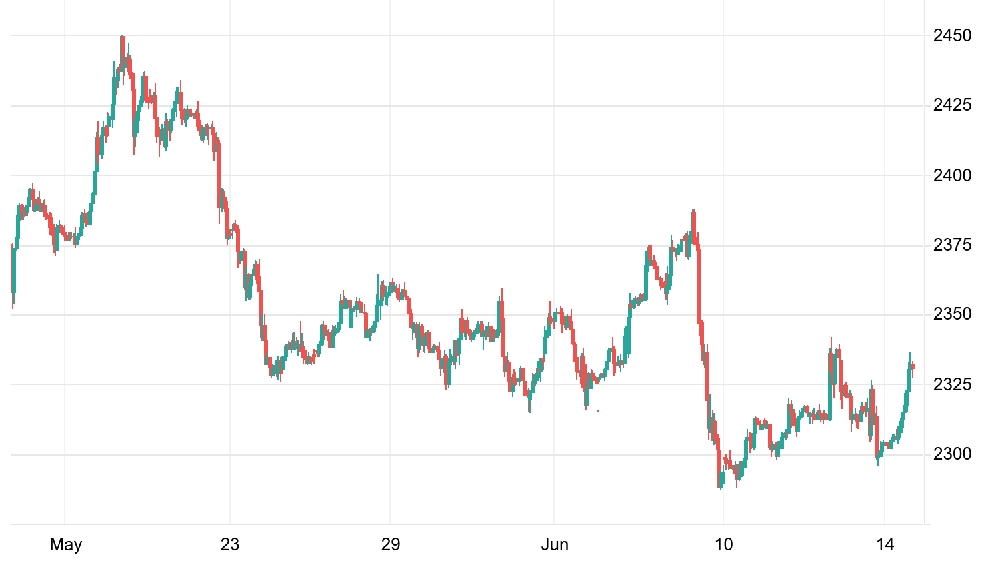Click the 2400 price axis label
The height and width of the screenshot is (562, 1000).
(x=952, y=175)
